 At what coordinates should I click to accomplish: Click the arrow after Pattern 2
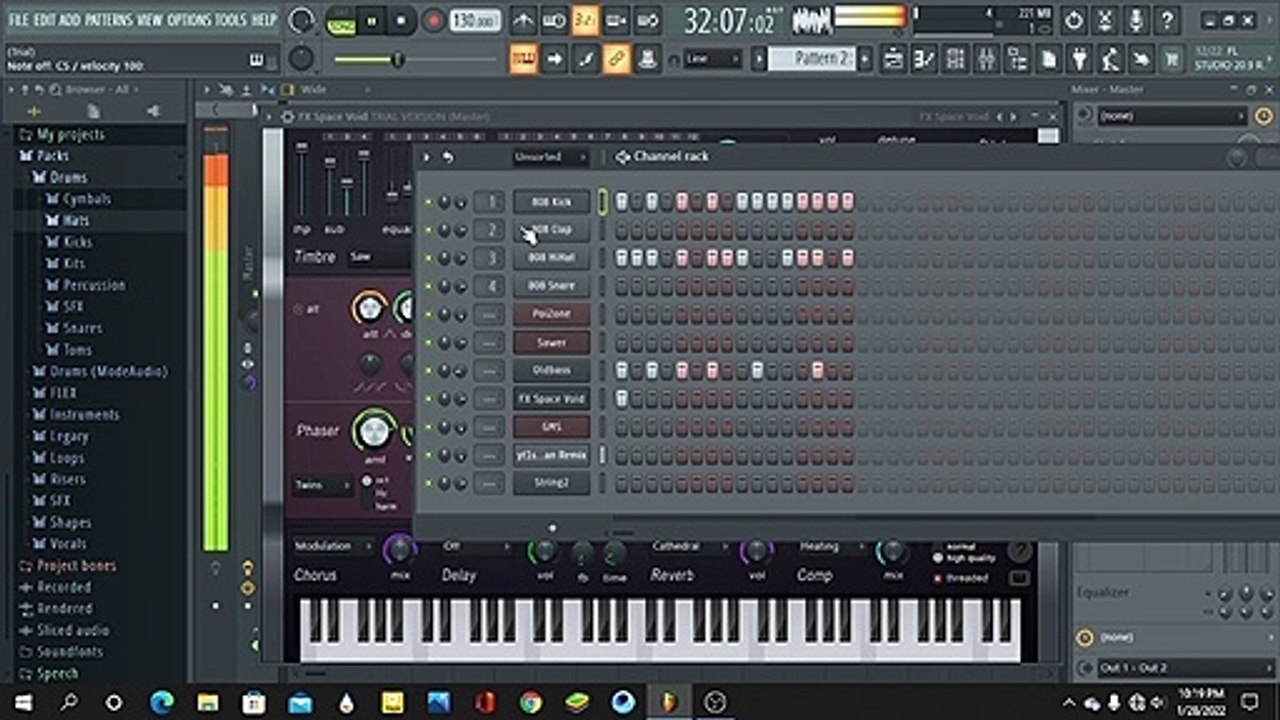coord(866,59)
